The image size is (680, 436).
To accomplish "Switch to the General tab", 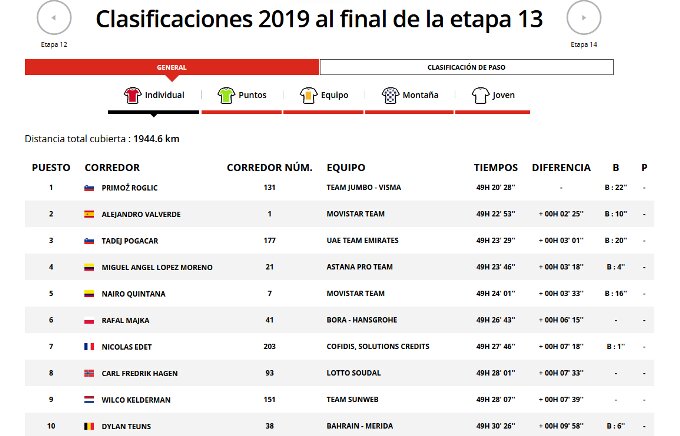I will point(172,68).
